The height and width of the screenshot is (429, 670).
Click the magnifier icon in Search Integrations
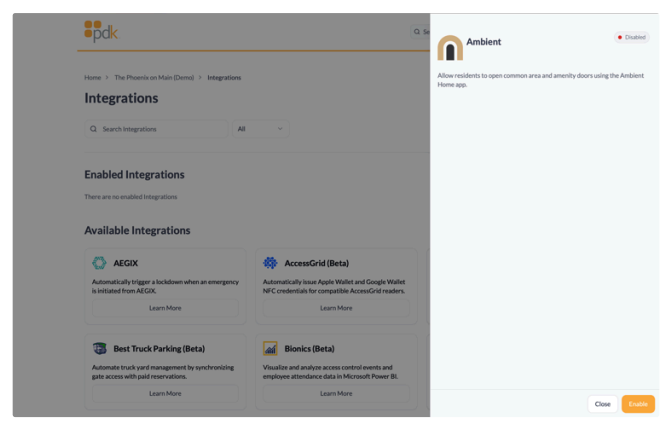(x=93, y=129)
